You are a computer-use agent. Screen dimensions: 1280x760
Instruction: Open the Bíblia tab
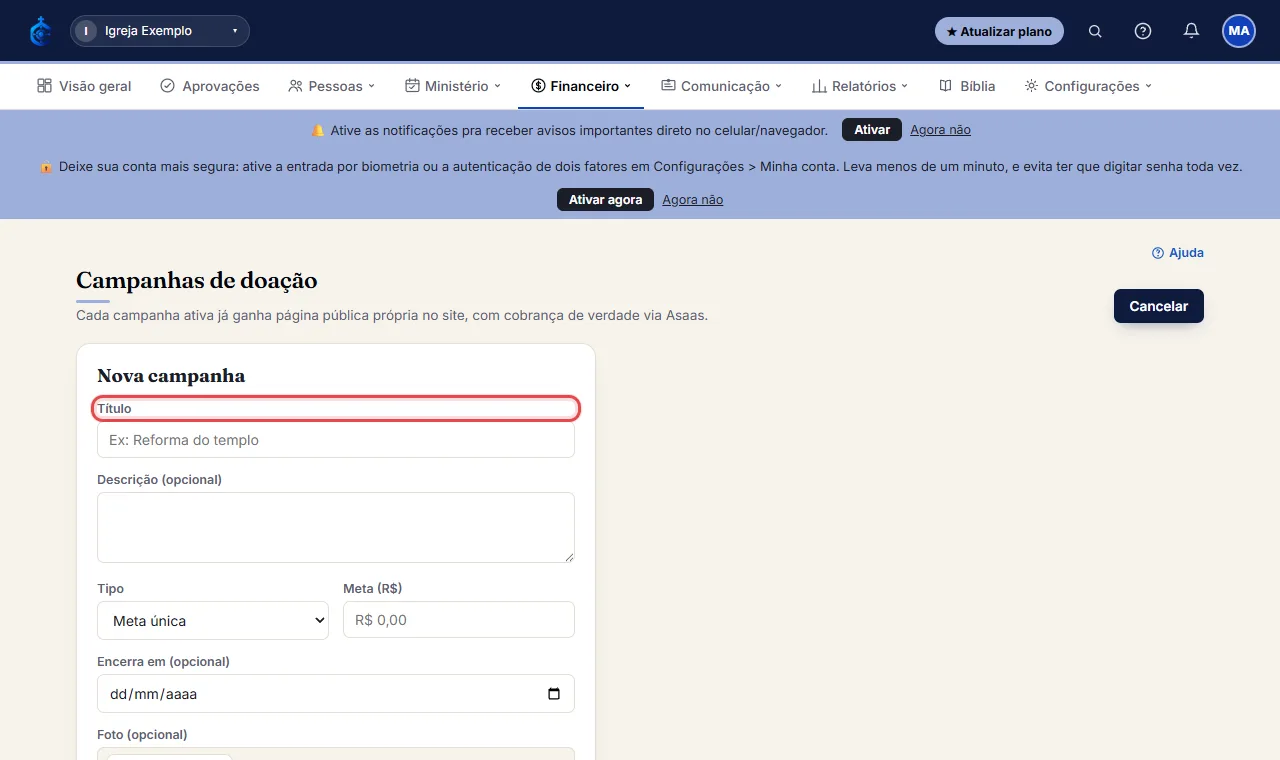(967, 86)
